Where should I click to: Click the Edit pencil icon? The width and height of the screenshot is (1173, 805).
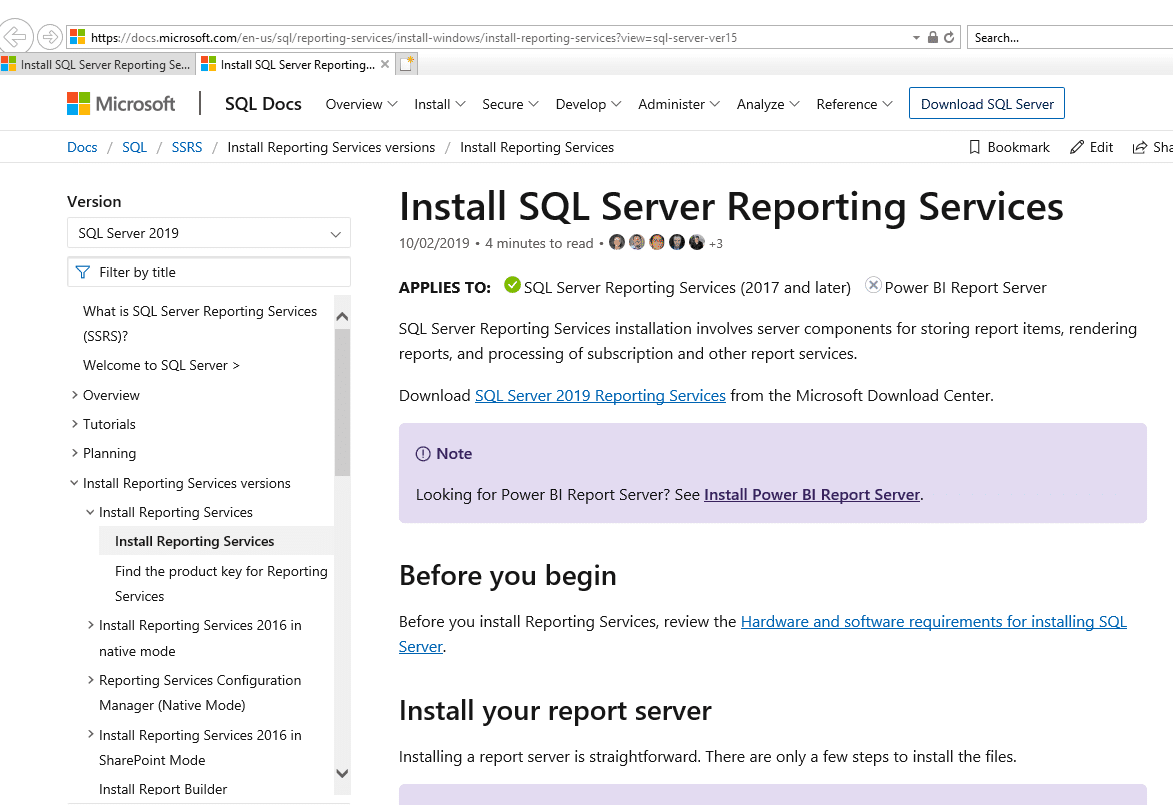point(1077,147)
